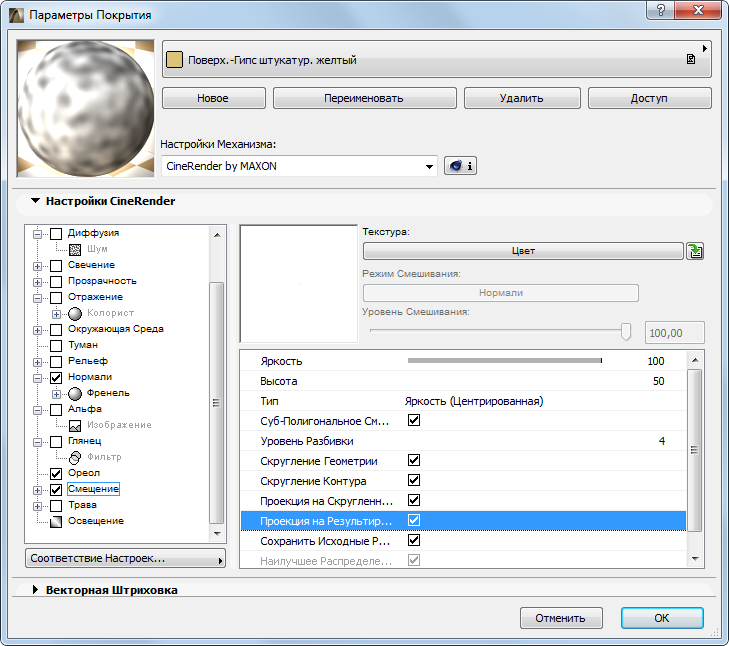
Task: Click the Высота value 50
Action: [658, 381]
